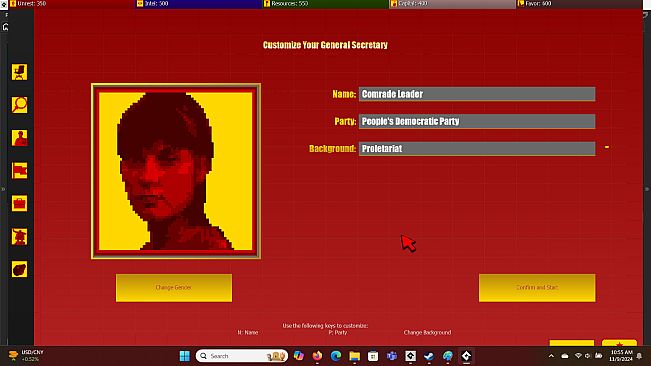Image resolution: width=651 pixels, height=366 pixels.
Task: Open the clock showing 10:55 AM
Action: [621, 356]
